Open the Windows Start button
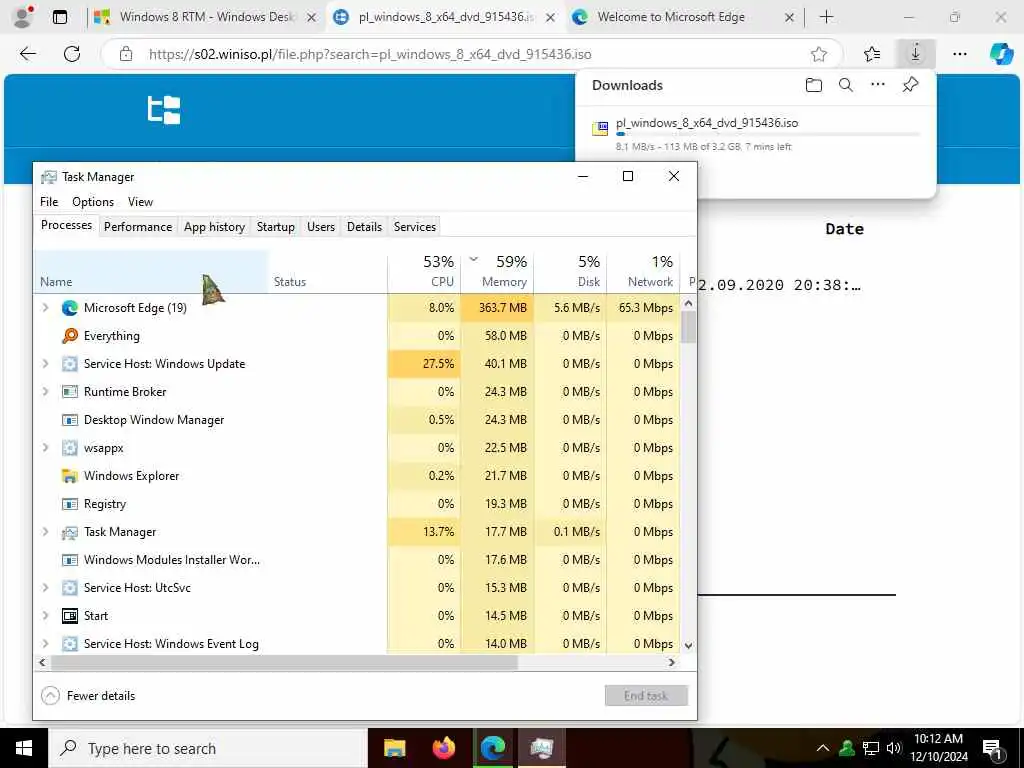Viewport: 1024px width, 768px height. (24, 748)
